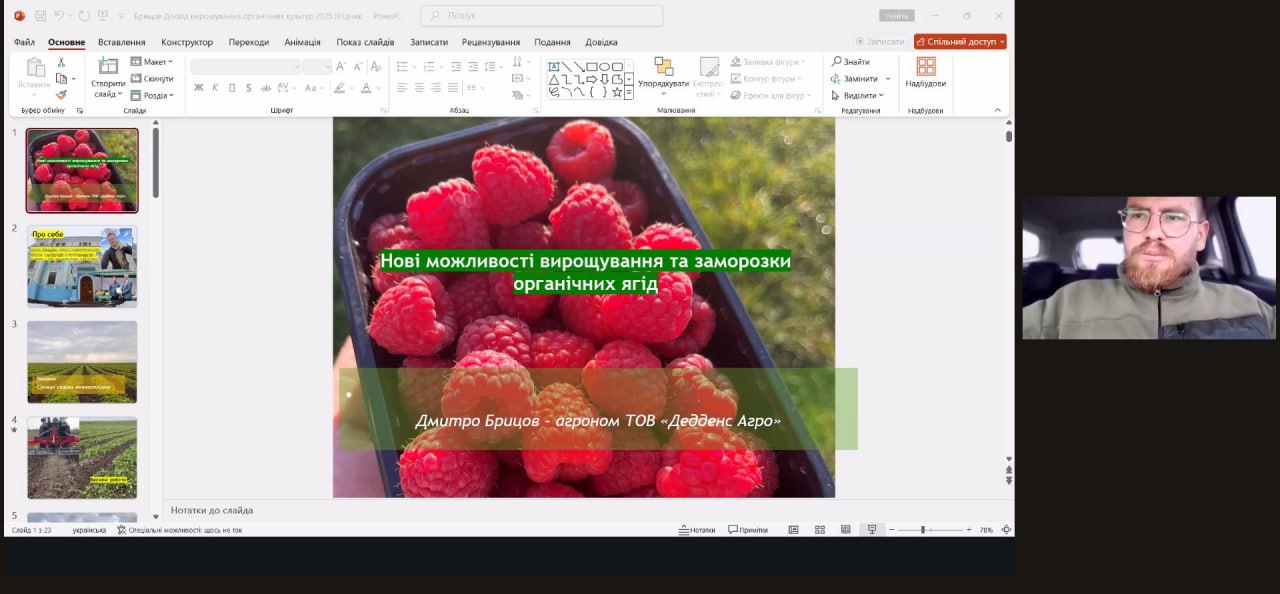Toggle Примітки comments pane in status bar
Image resolution: width=1280 pixels, height=594 pixels.
pos(747,530)
